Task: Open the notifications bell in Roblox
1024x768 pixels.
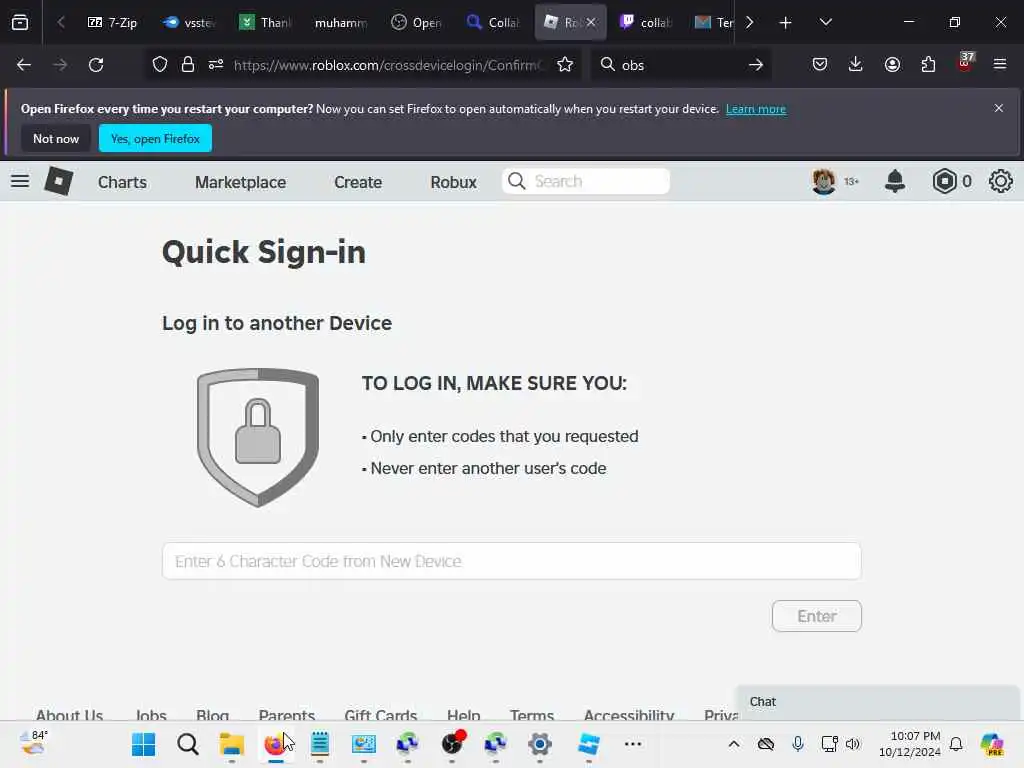Action: 895,181
